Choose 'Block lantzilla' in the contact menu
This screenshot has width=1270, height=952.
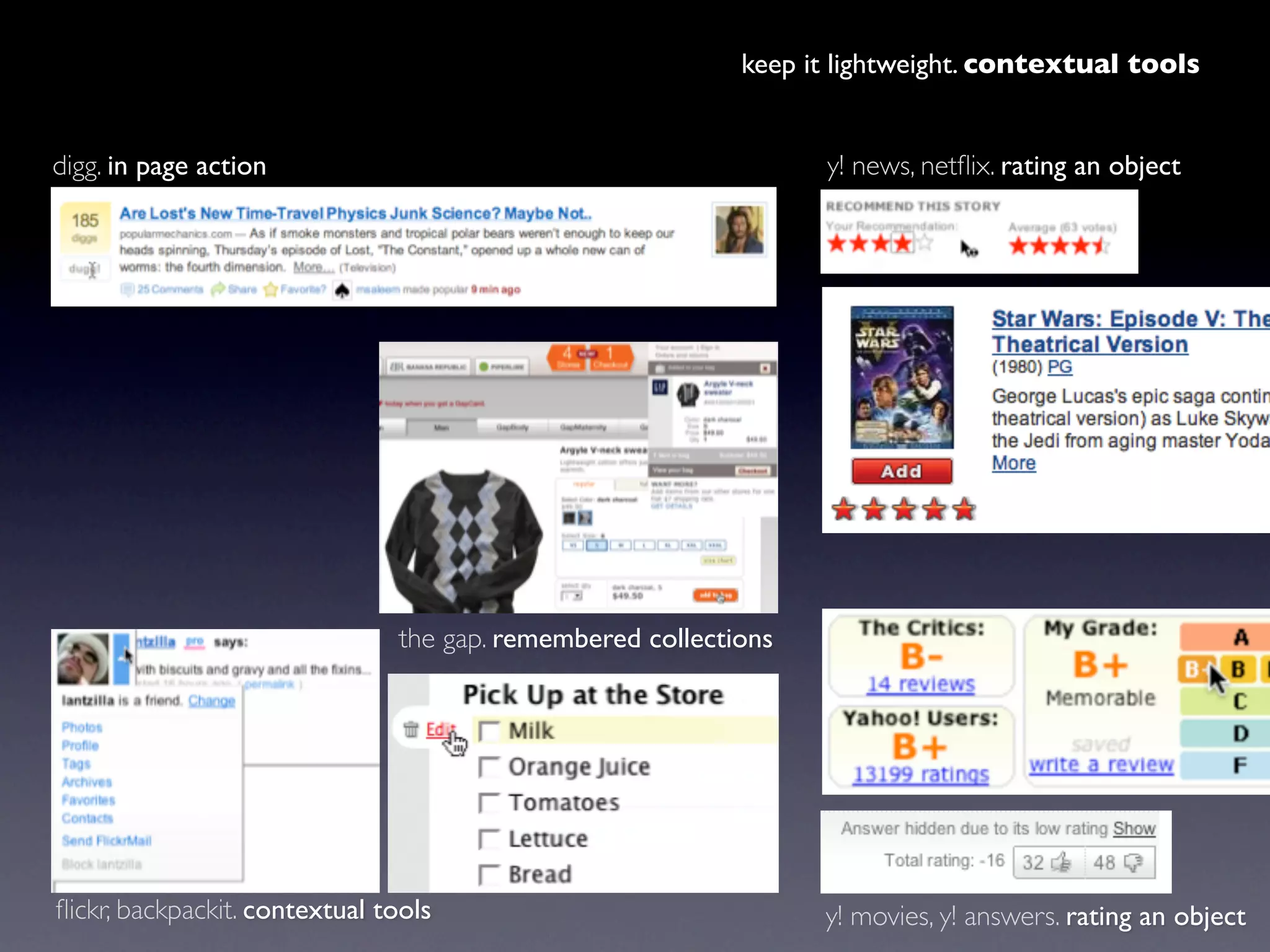tap(101, 864)
